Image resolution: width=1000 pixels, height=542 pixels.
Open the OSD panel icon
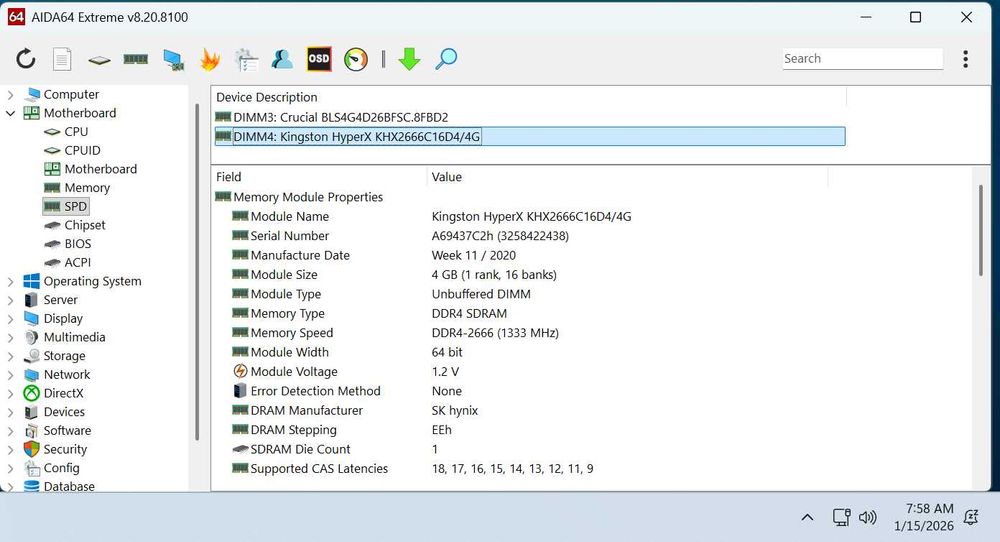click(x=318, y=59)
